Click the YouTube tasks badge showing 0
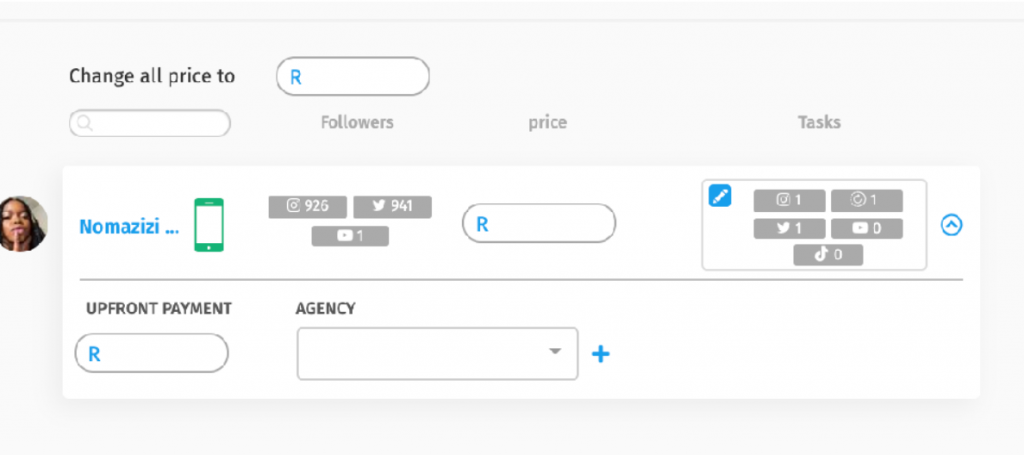 [x=867, y=228]
